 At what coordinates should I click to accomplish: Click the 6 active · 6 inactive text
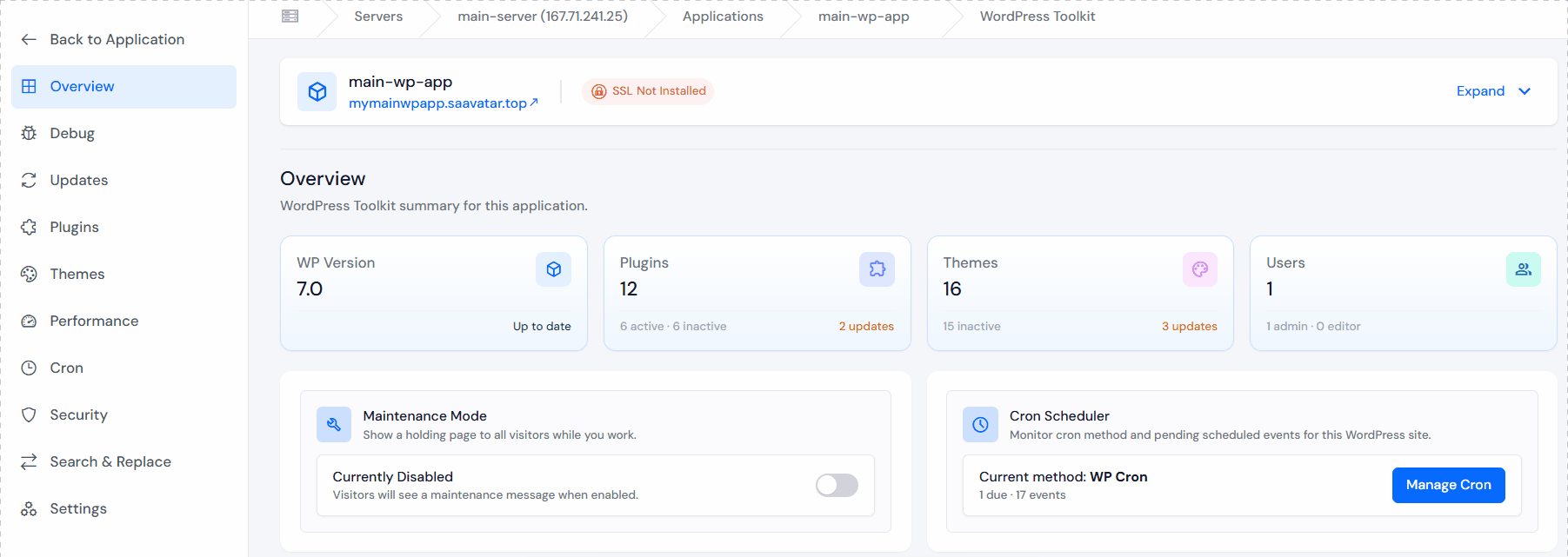coord(673,327)
